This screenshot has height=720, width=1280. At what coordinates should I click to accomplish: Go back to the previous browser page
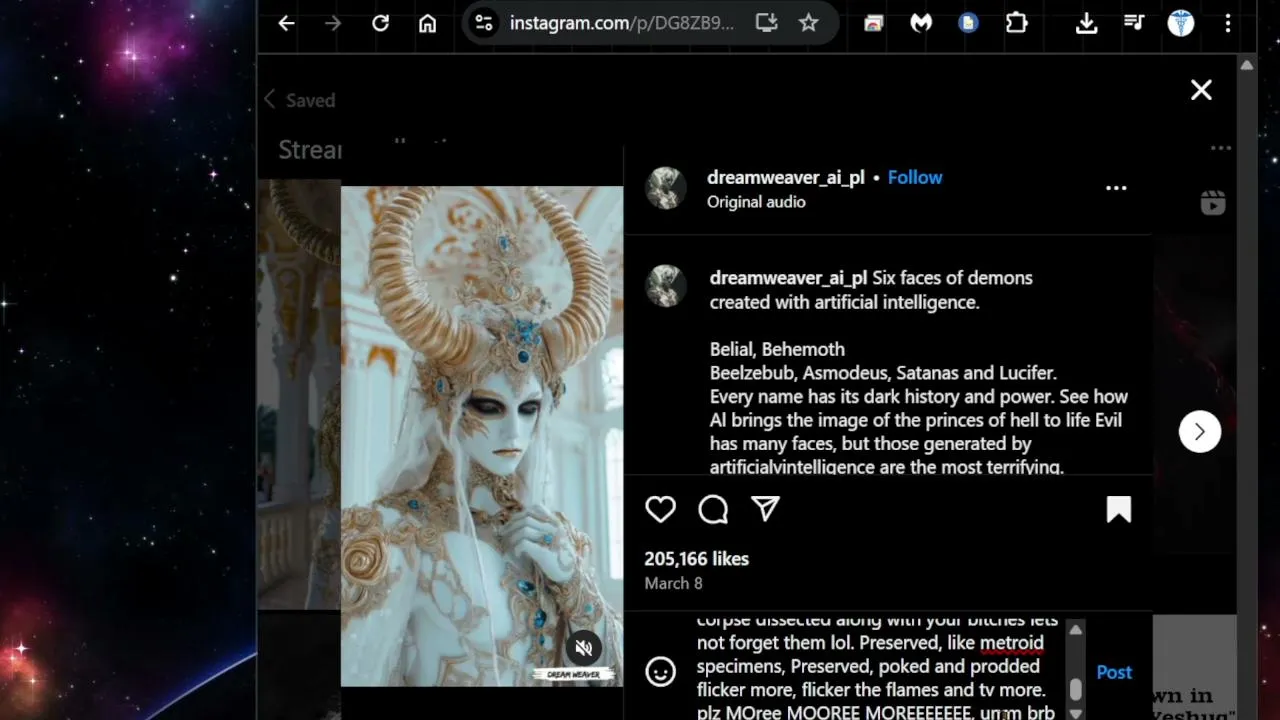tap(286, 23)
